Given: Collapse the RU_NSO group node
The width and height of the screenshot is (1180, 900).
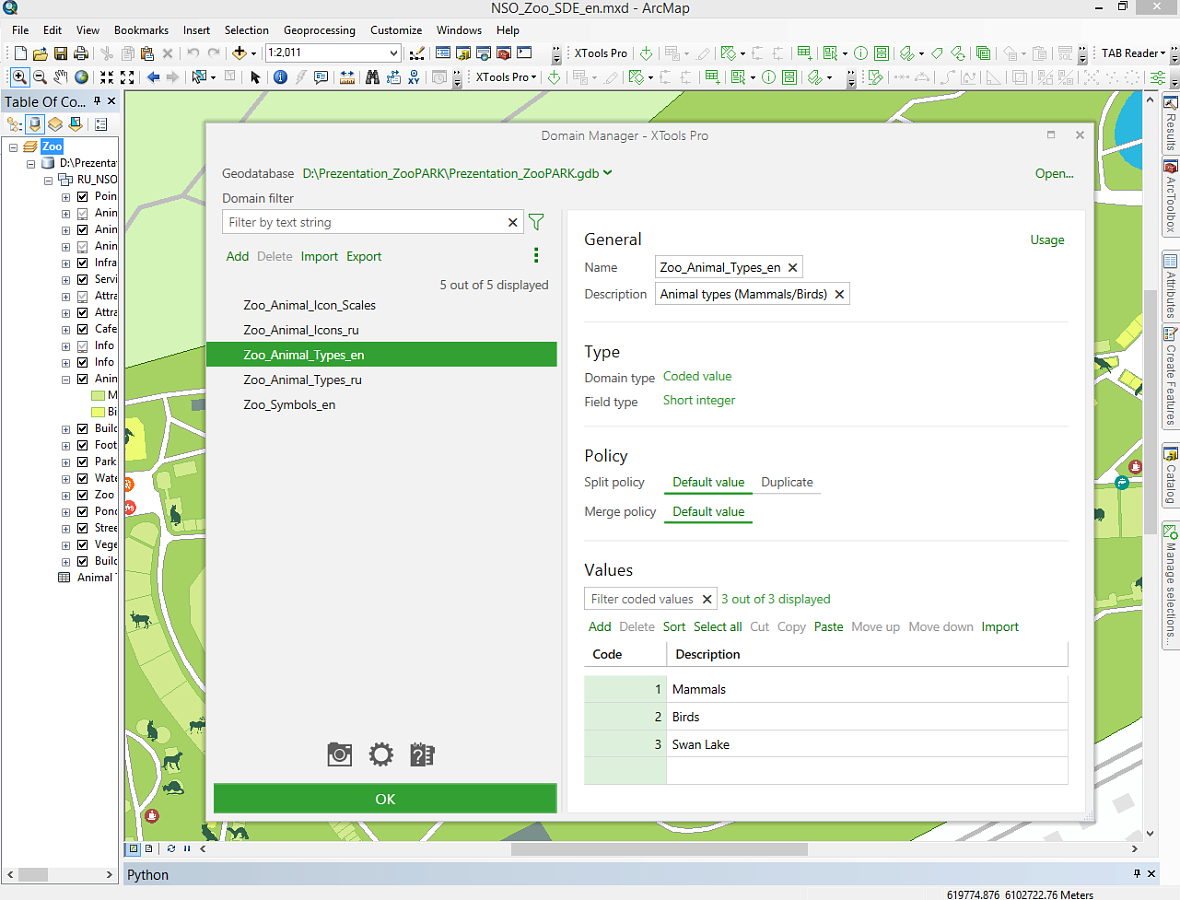Looking at the screenshot, I should pyautogui.click(x=48, y=180).
